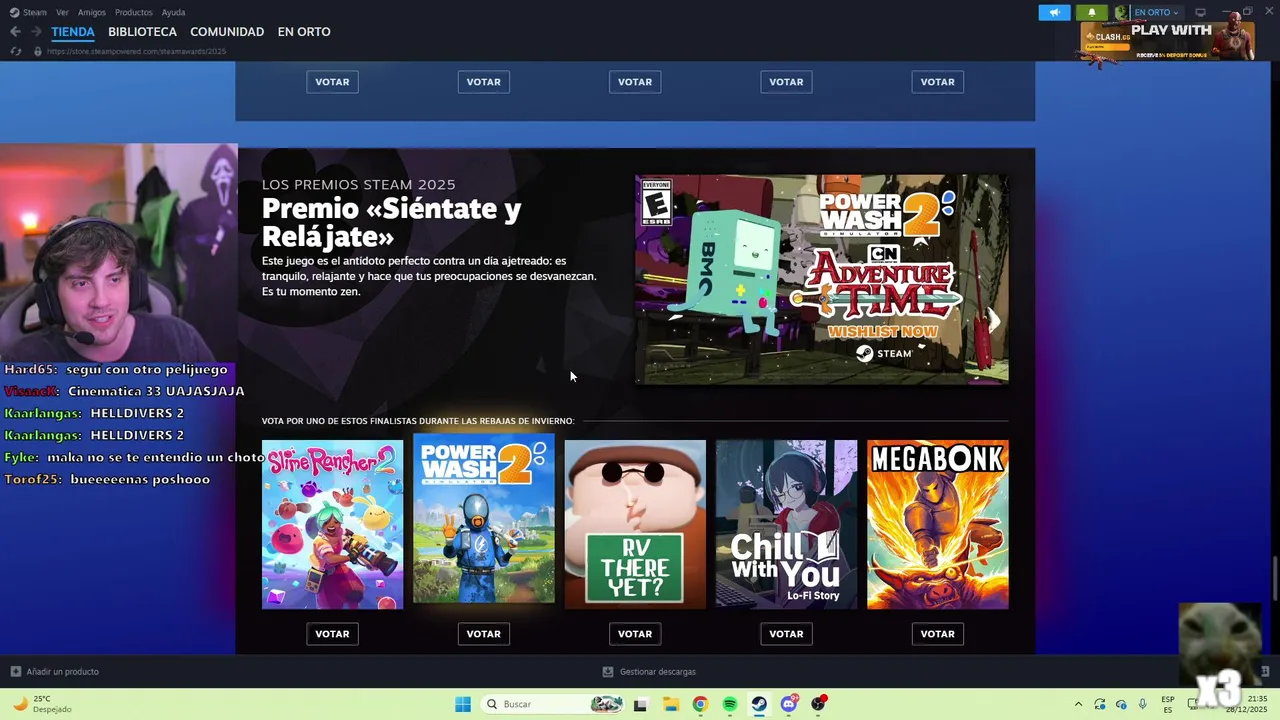This screenshot has height=720, width=1280.
Task: Open the green notifications bell
Action: point(1092,12)
